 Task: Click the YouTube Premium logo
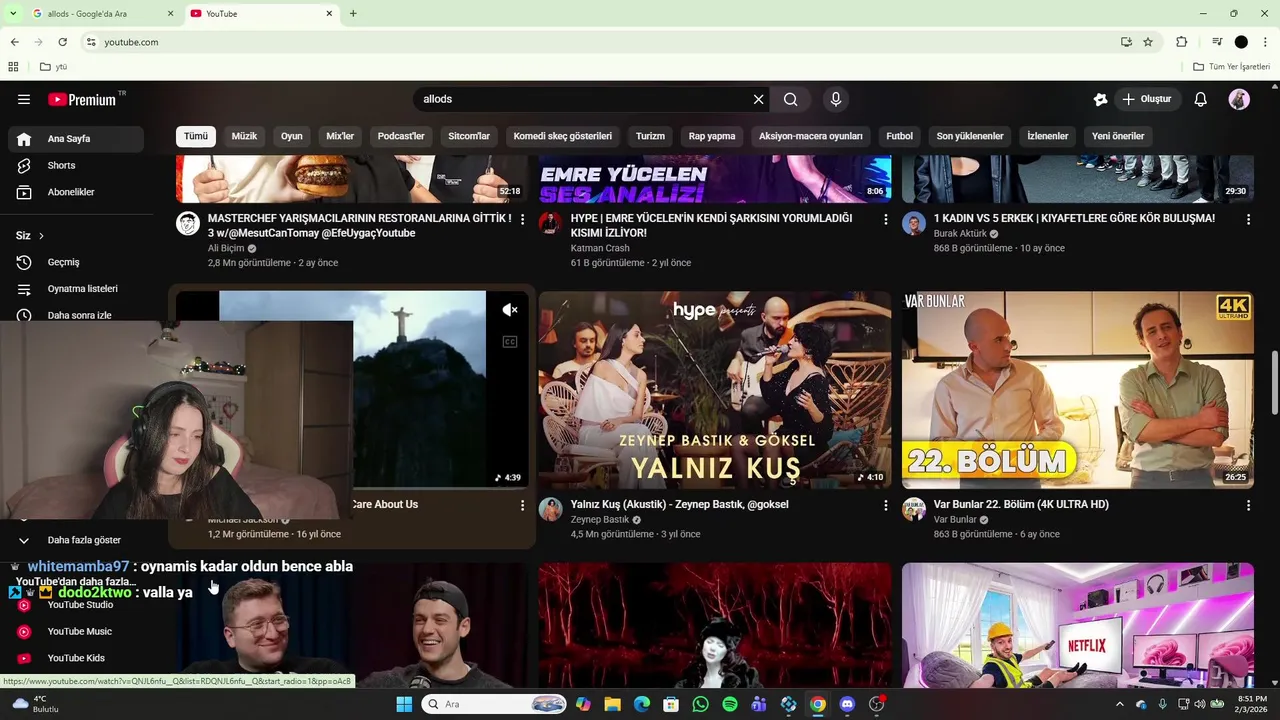[85, 99]
